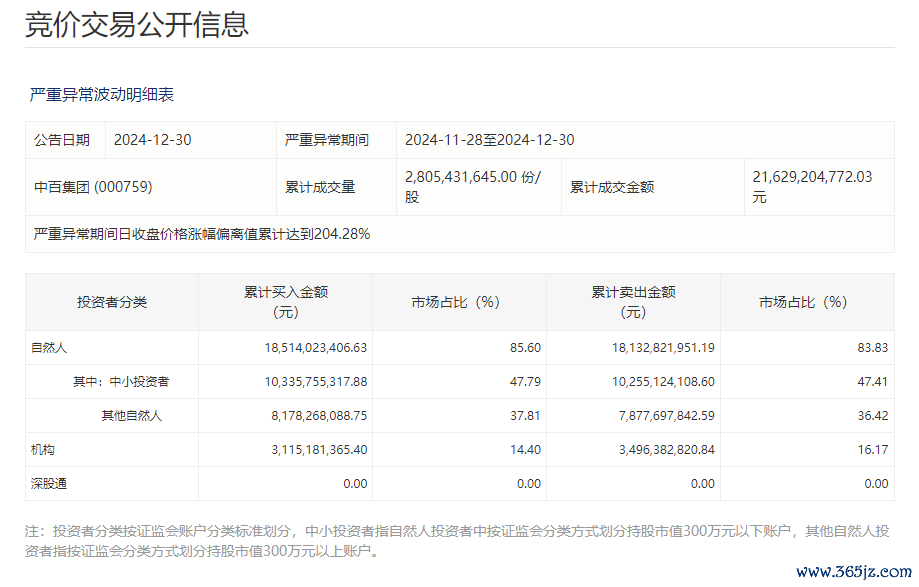Select sell amount 18,132,821,951.19

click(663, 348)
